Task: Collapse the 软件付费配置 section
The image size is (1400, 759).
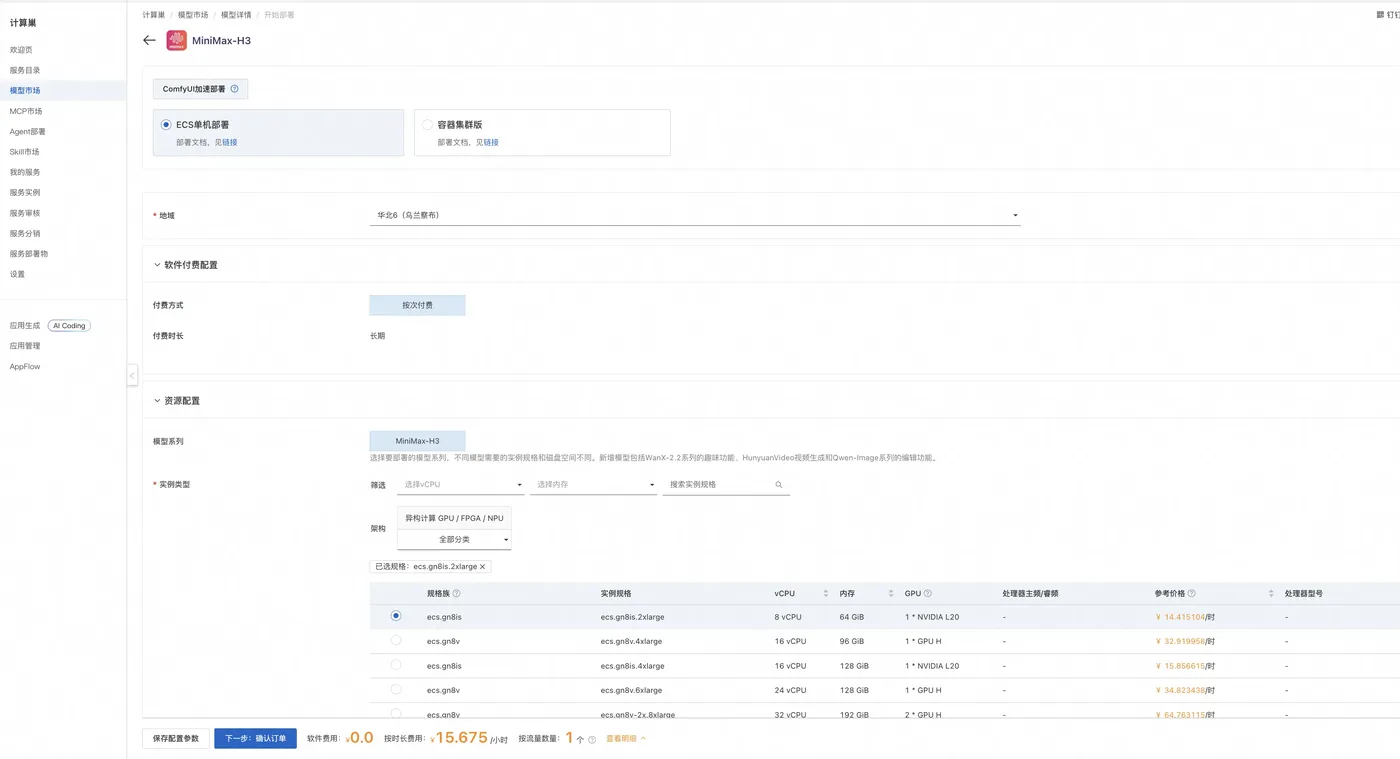Action: (157, 265)
